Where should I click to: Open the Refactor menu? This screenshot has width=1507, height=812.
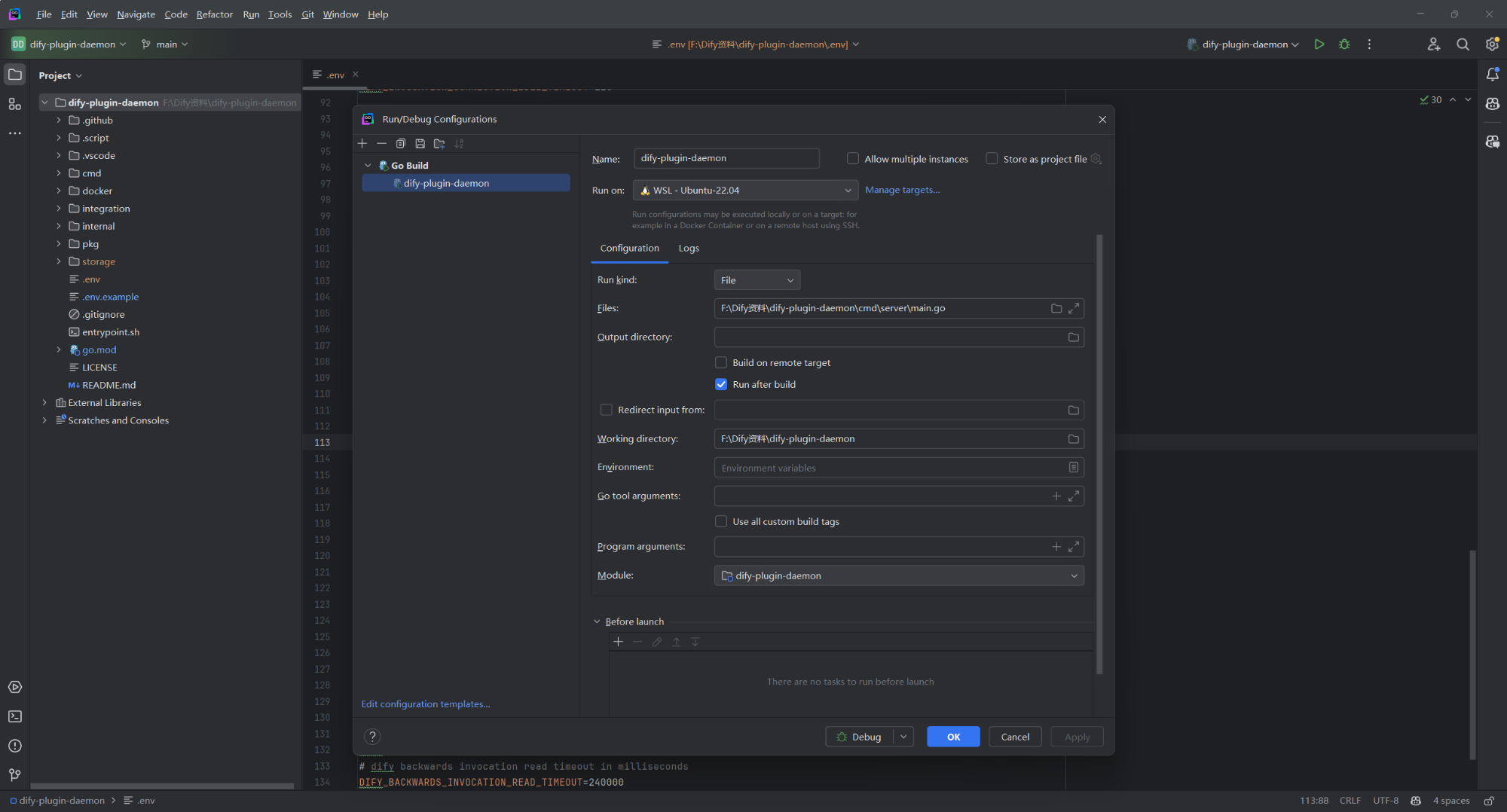click(215, 14)
